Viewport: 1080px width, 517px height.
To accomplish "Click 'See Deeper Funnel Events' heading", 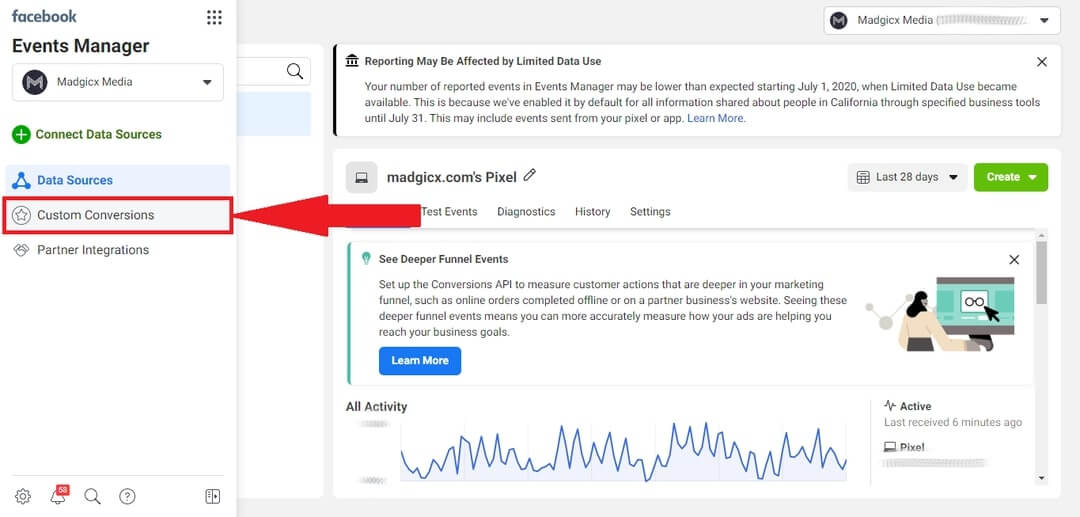I will click(x=444, y=260).
